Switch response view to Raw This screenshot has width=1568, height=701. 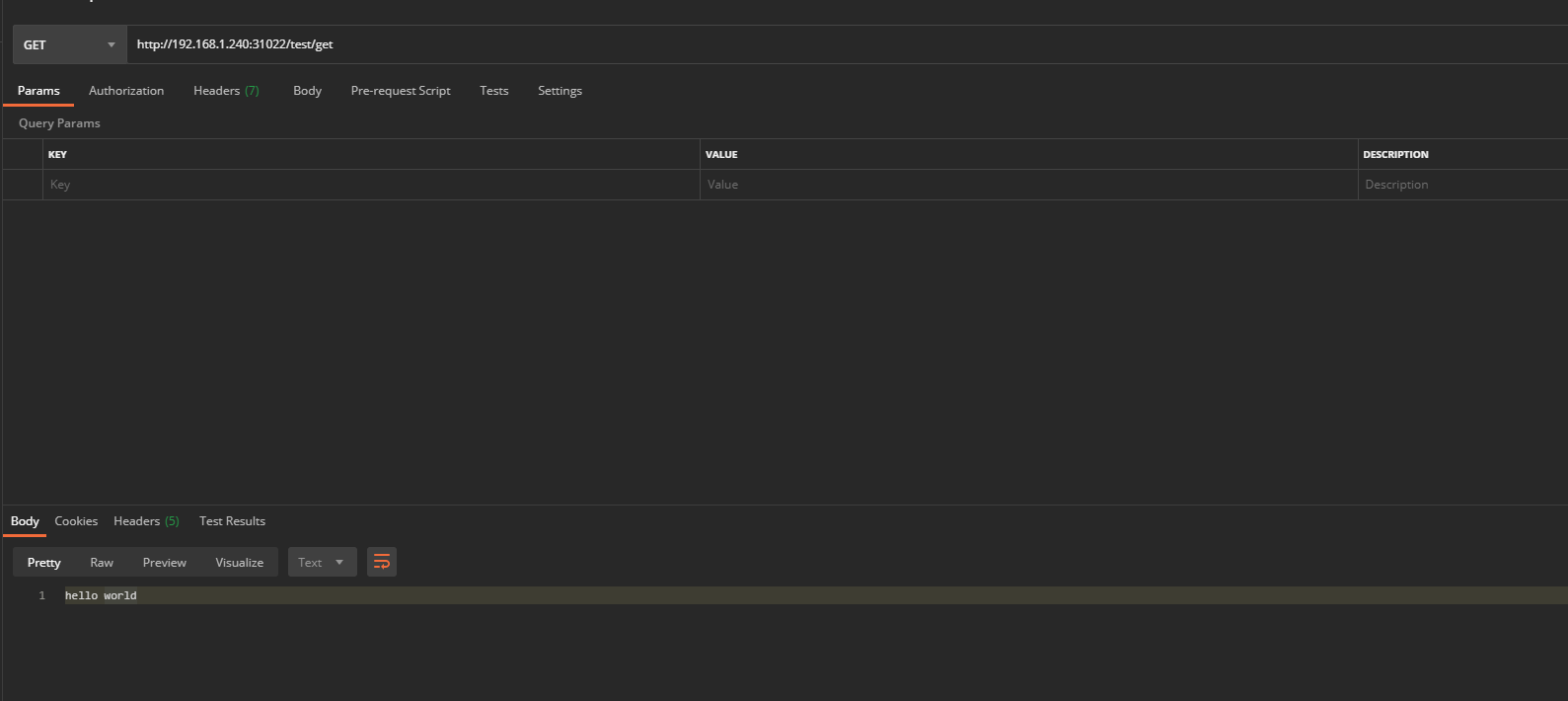click(102, 563)
